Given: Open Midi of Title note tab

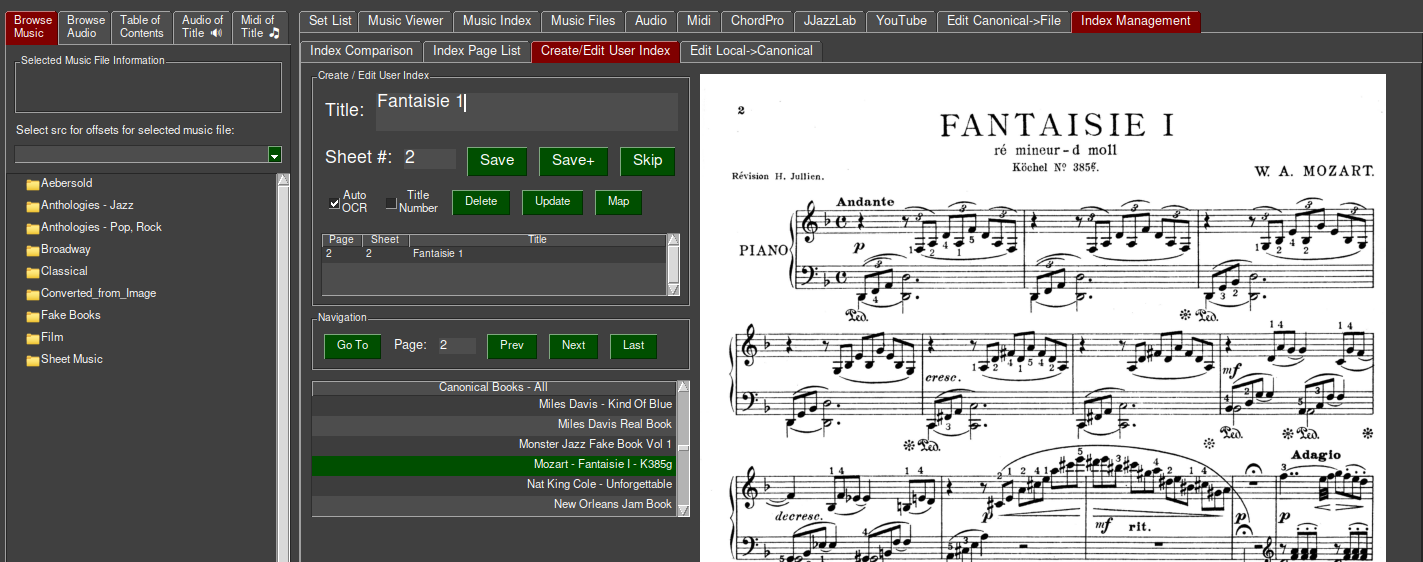Looking at the screenshot, I should point(260,27).
